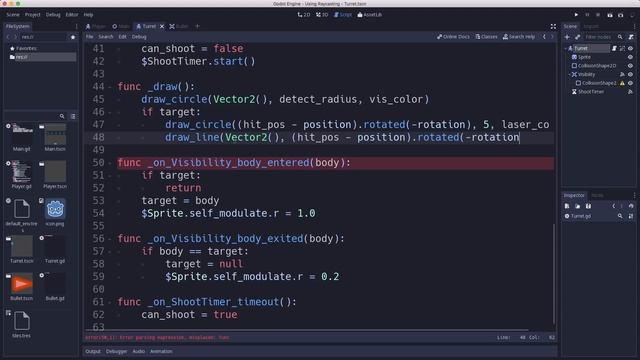Viewport: 640px width, 360px height.
Task: Toggle favorite for res:// path
Action: (73, 37)
